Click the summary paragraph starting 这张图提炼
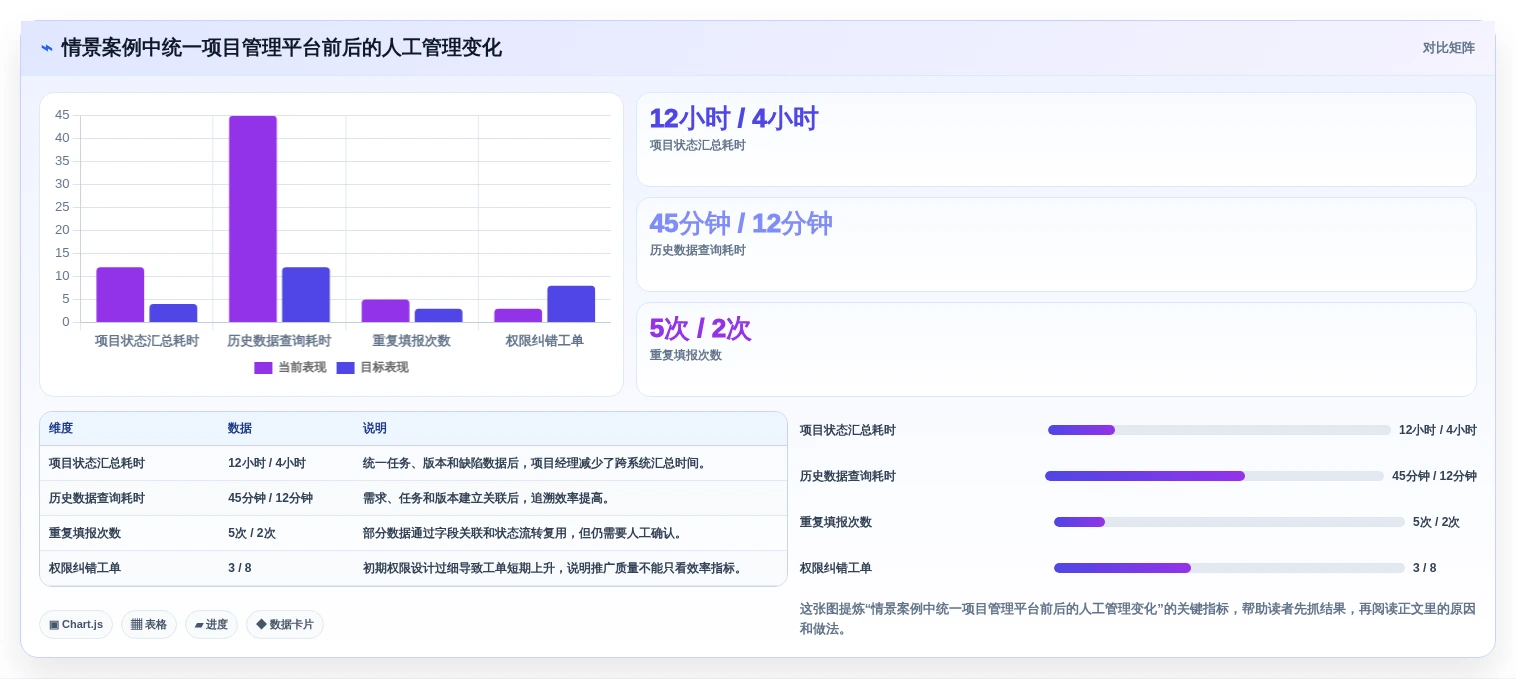Image resolution: width=1516 pixels, height=679 pixels. pyautogui.click(x=1138, y=619)
